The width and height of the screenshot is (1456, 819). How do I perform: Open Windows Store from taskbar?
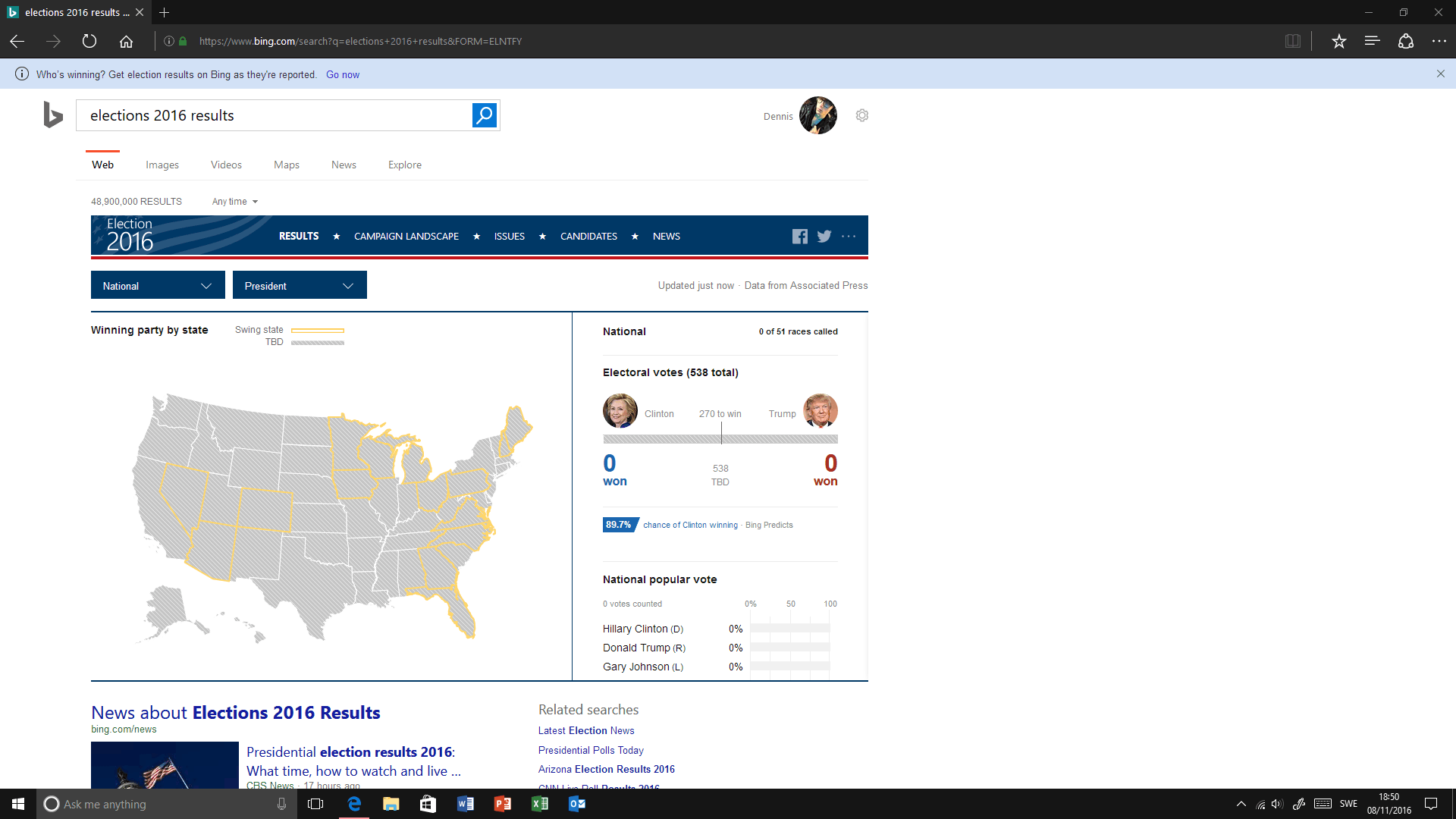[428, 804]
